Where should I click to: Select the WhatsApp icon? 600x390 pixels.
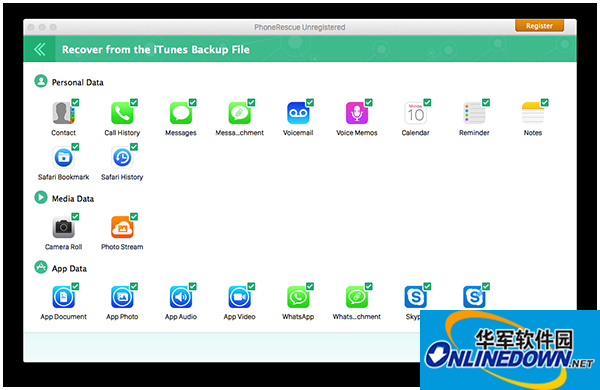pos(298,297)
